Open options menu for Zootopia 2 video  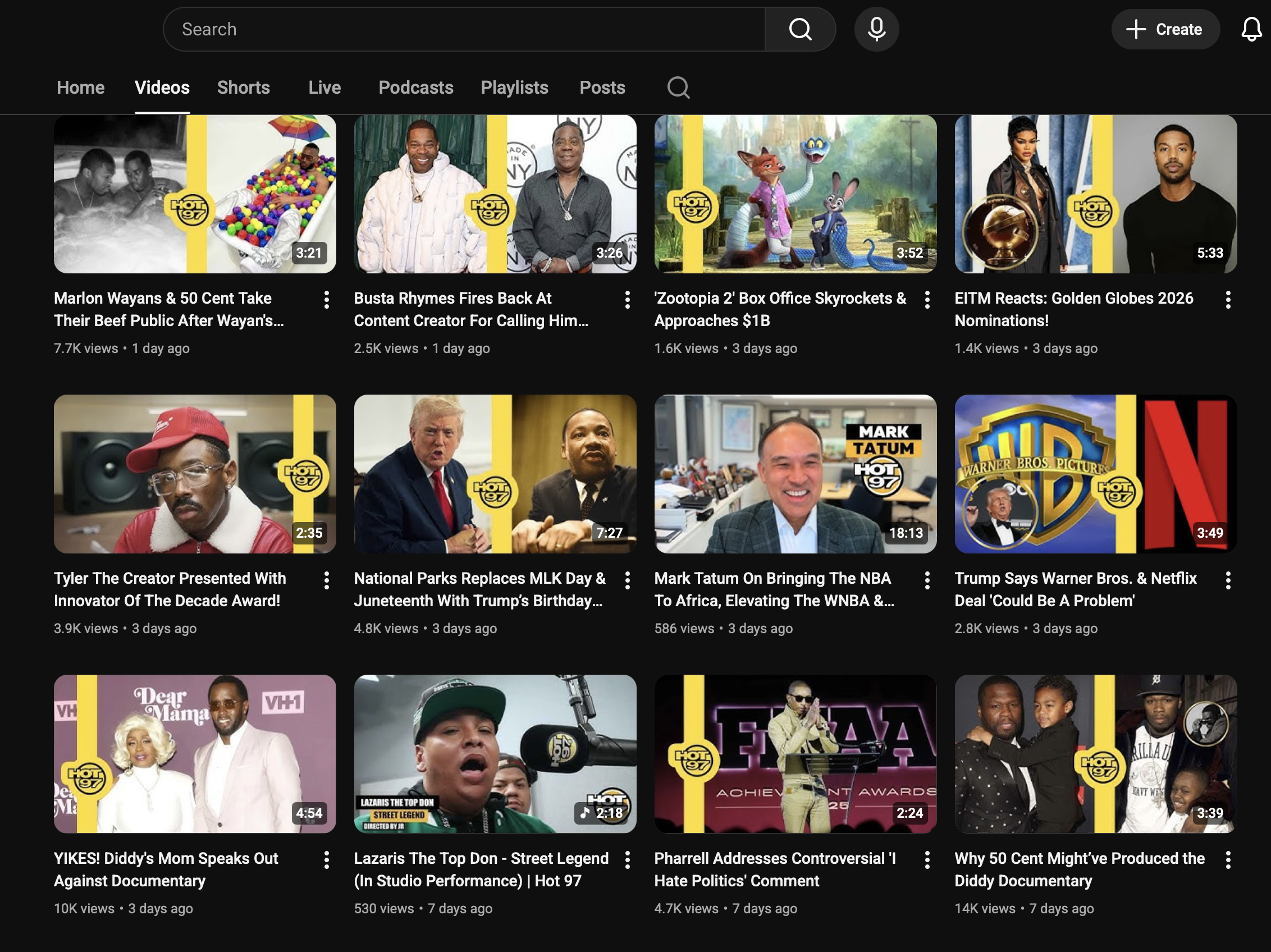coord(927,299)
